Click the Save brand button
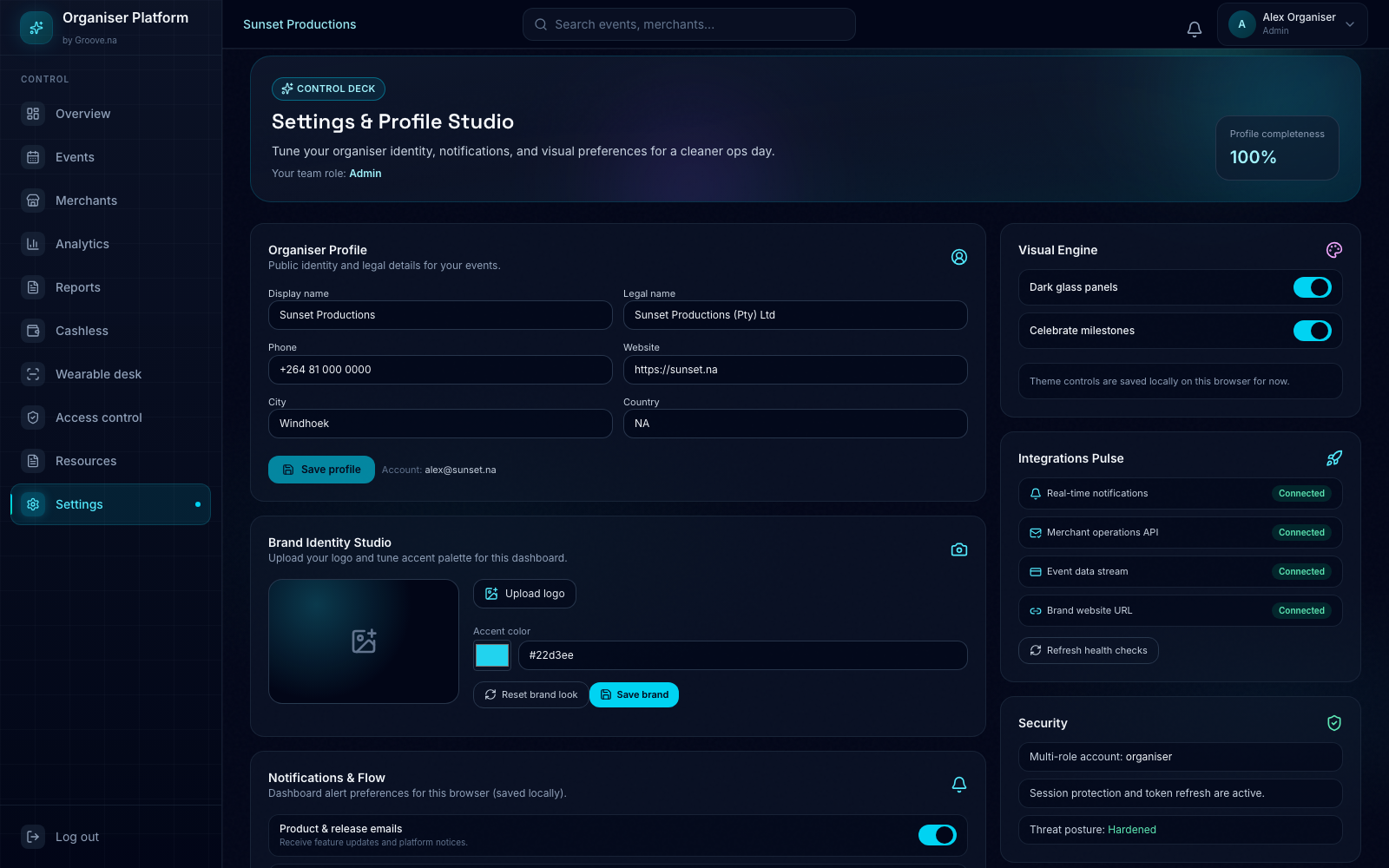1389x868 pixels. pos(634,694)
